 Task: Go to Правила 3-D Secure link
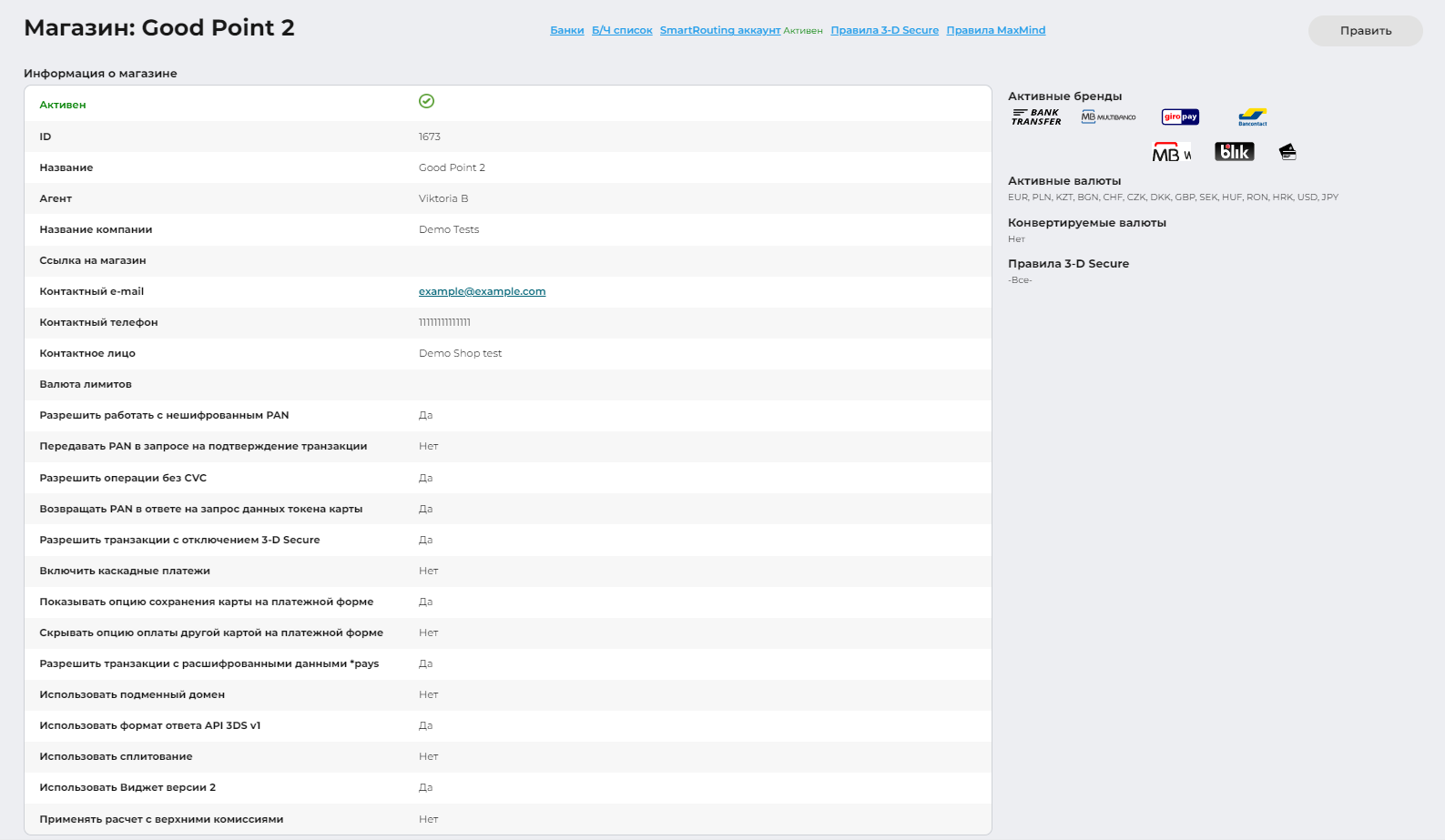point(884,31)
